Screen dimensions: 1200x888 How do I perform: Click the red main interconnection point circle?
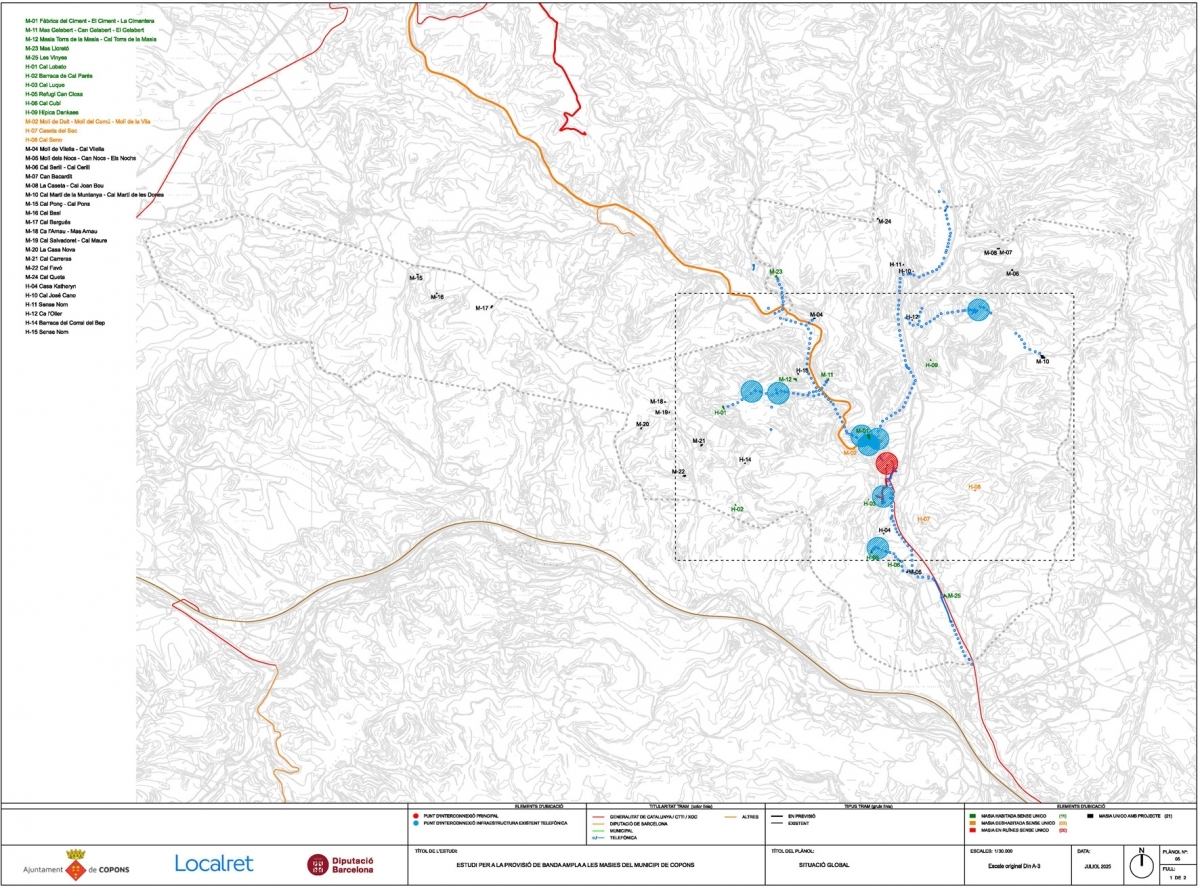pyautogui.click(x=887, y=463)
